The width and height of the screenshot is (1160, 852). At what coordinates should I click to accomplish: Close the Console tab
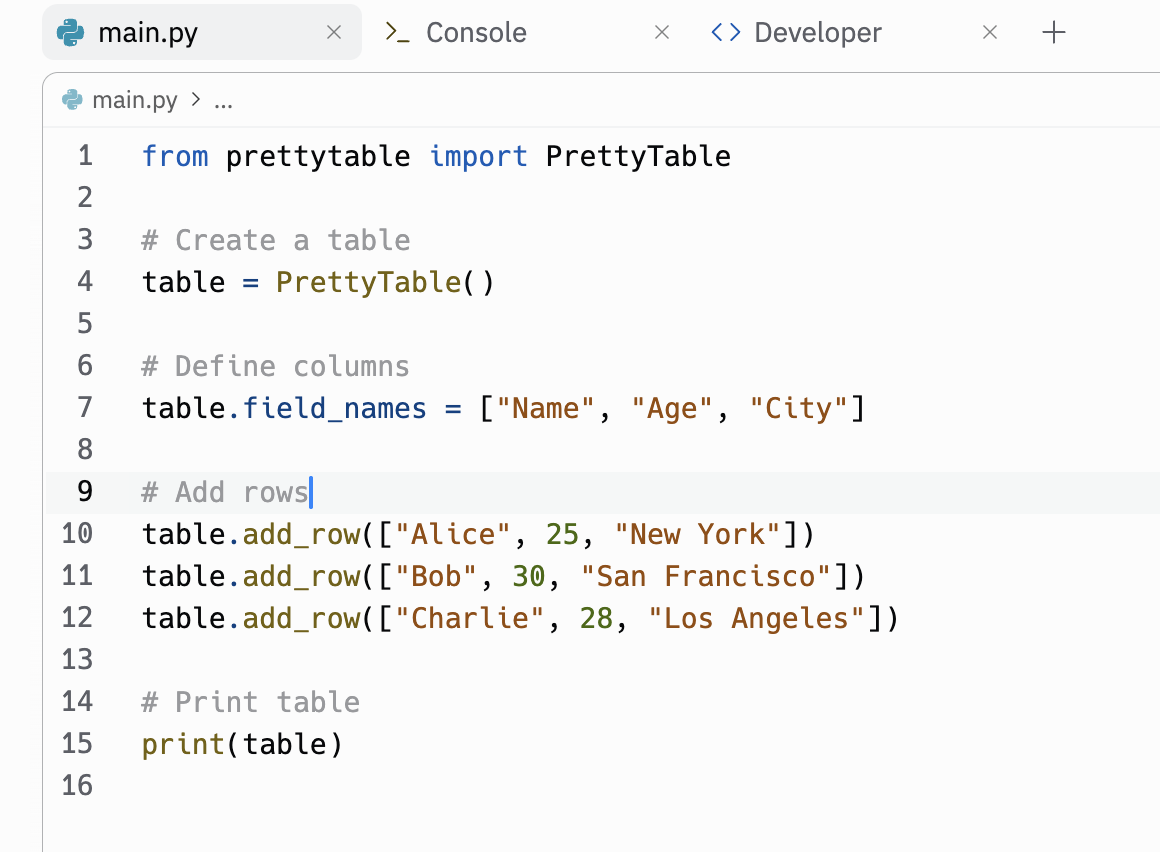click(661, 33)
